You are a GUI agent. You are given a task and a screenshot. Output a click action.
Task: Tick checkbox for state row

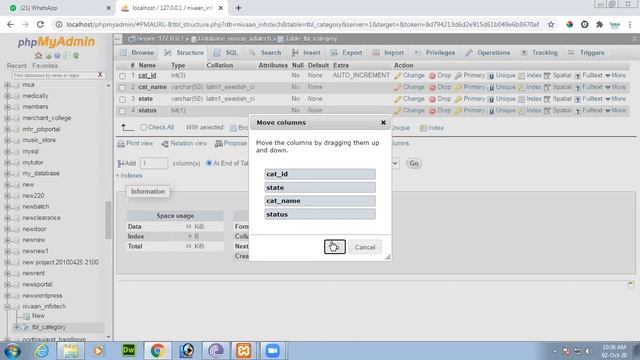122,99
